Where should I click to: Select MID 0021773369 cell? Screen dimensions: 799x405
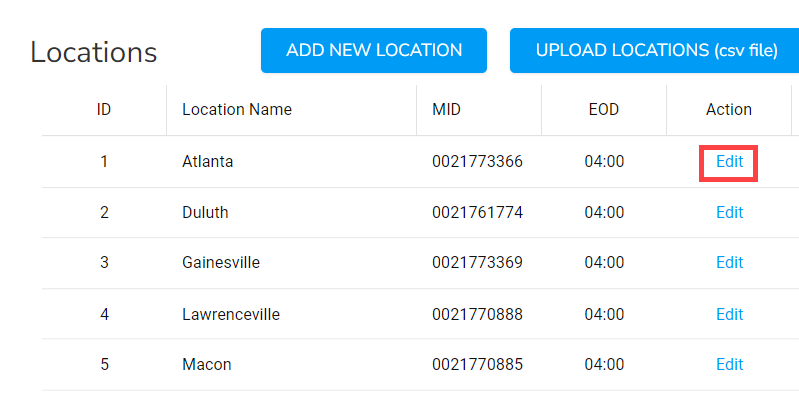[478, 263]
